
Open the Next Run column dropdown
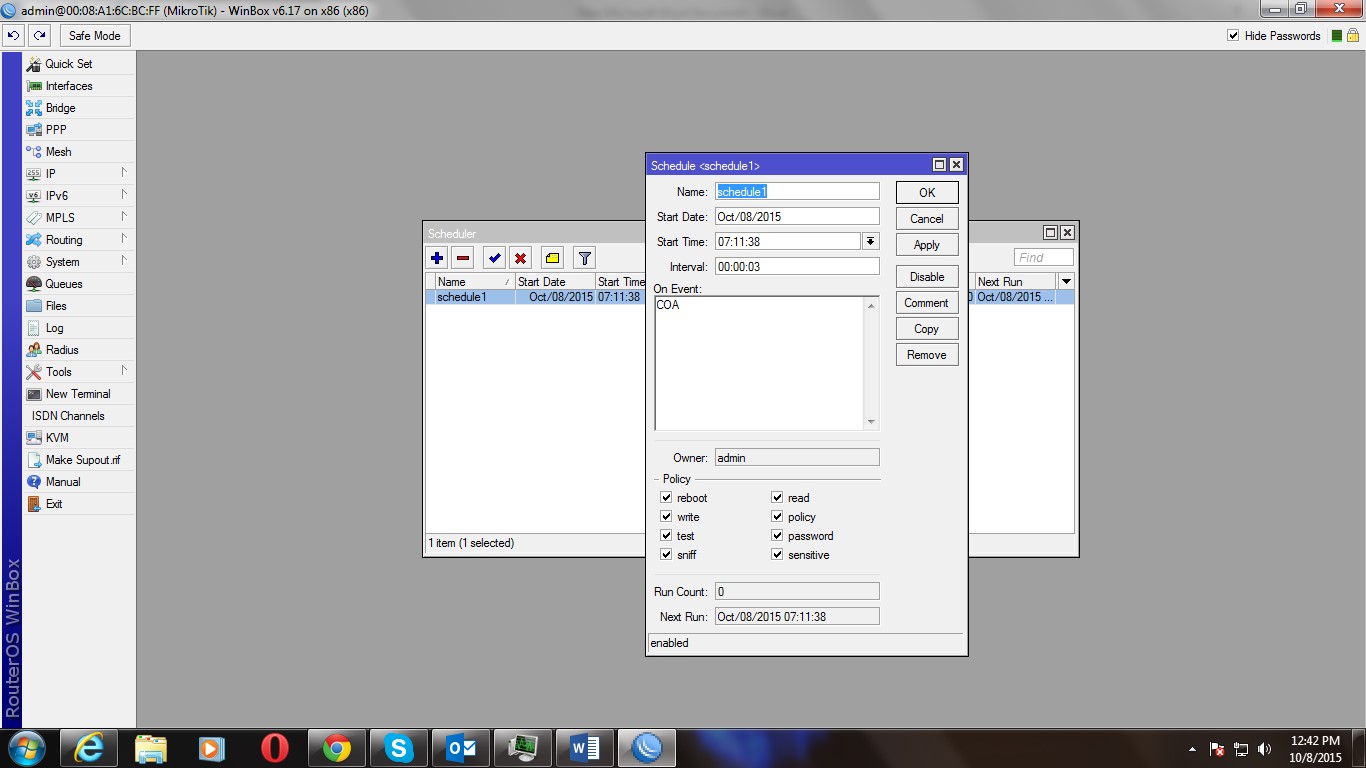1066,281
